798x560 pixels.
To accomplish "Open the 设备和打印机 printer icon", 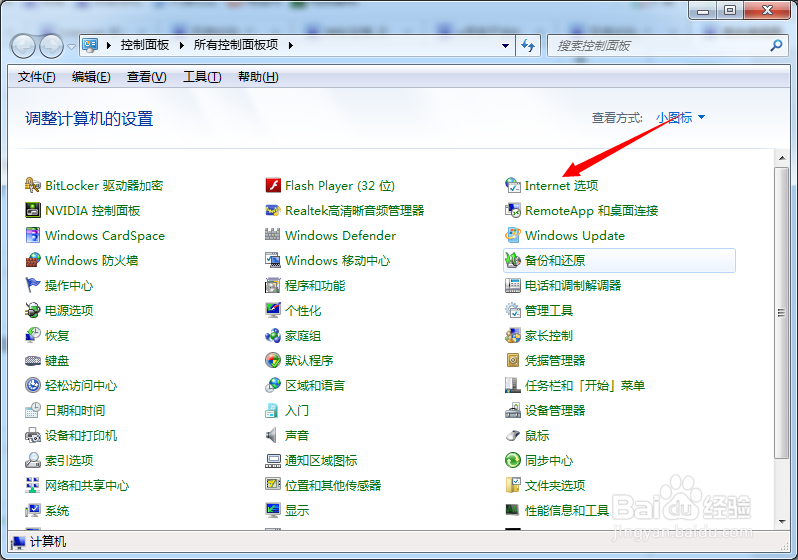I will point(33,435).
